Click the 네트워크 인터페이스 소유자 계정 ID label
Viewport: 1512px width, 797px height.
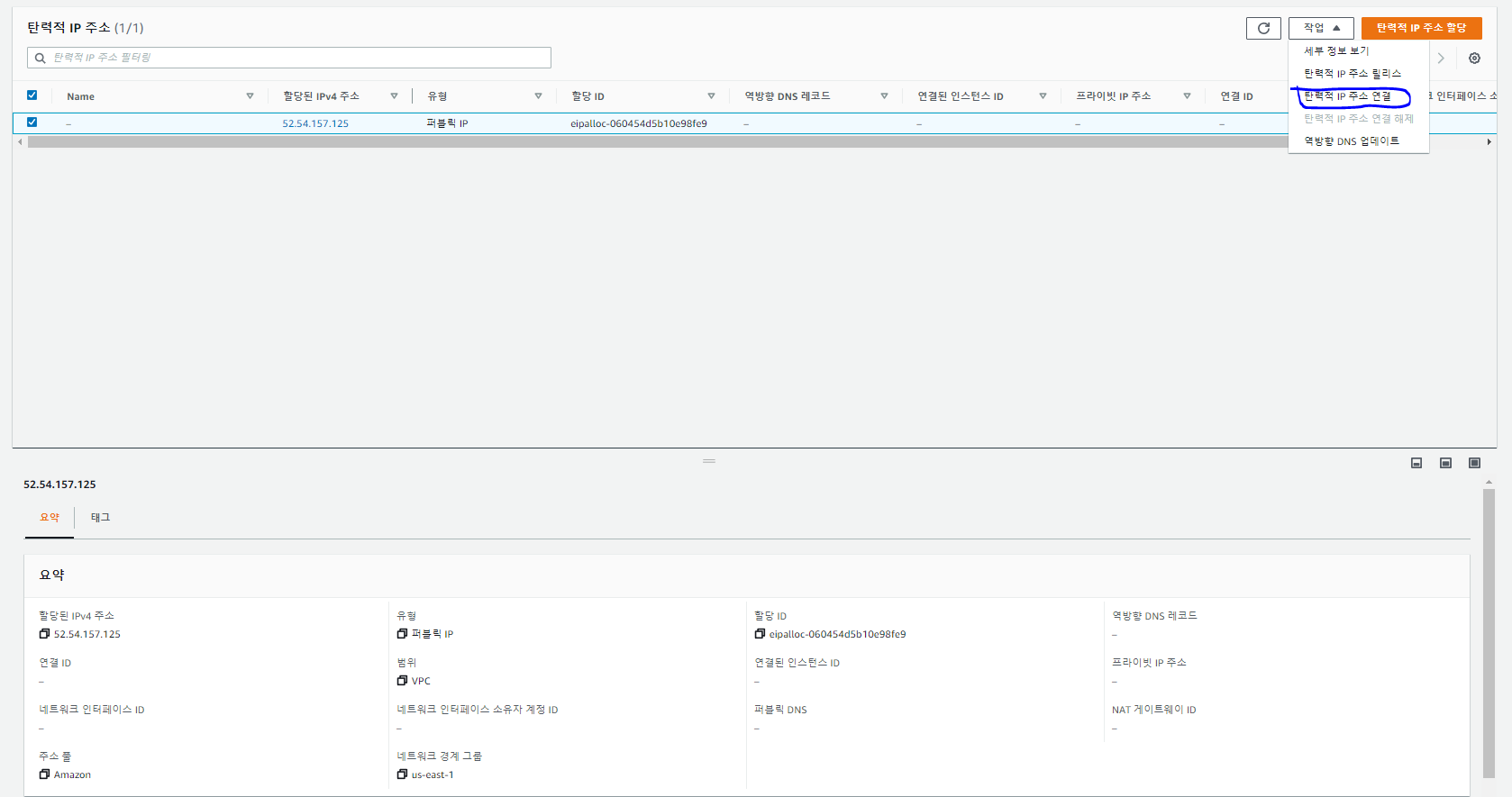pos(478,710)
